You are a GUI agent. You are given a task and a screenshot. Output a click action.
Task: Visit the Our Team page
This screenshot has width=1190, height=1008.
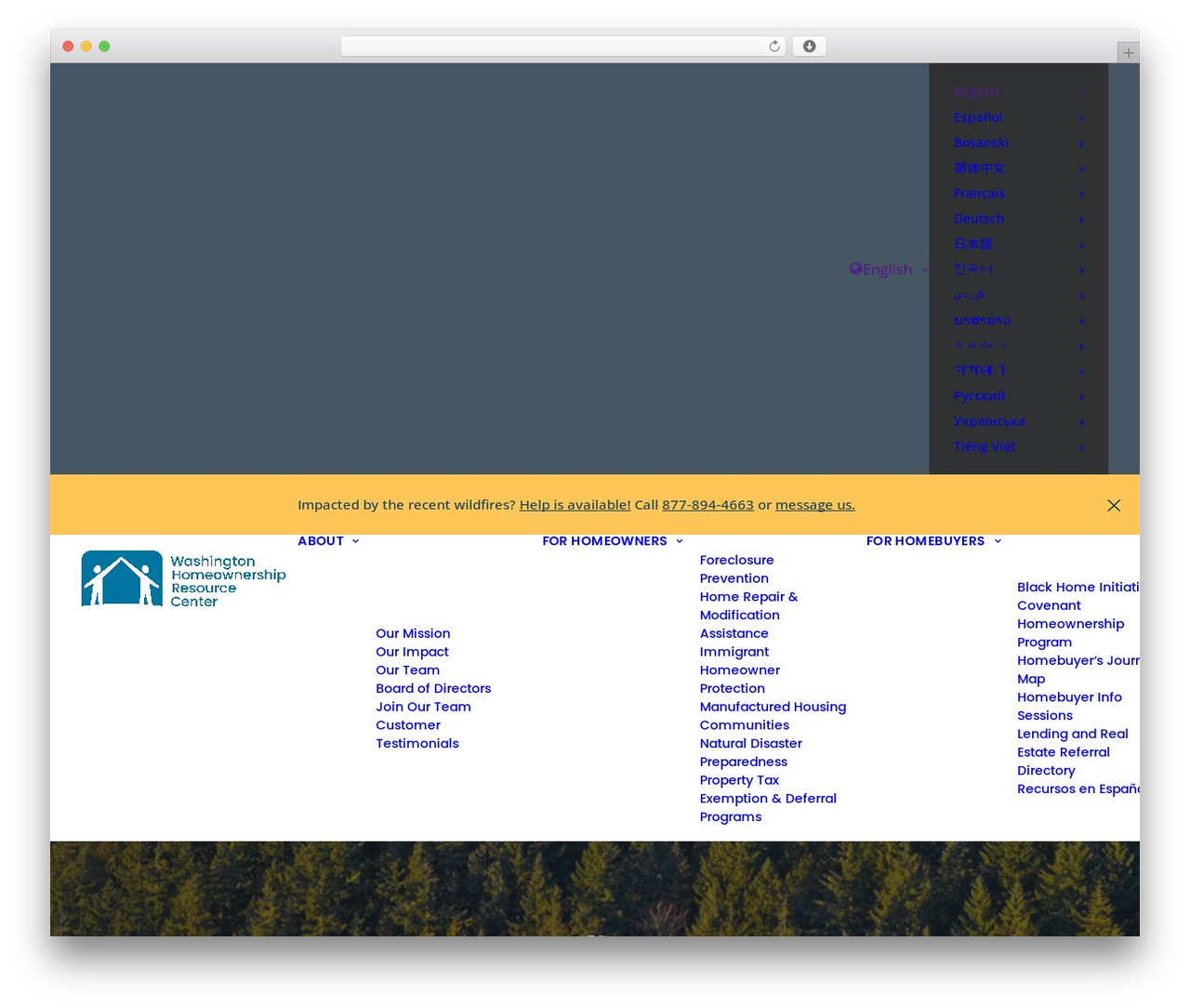point(407,670)
